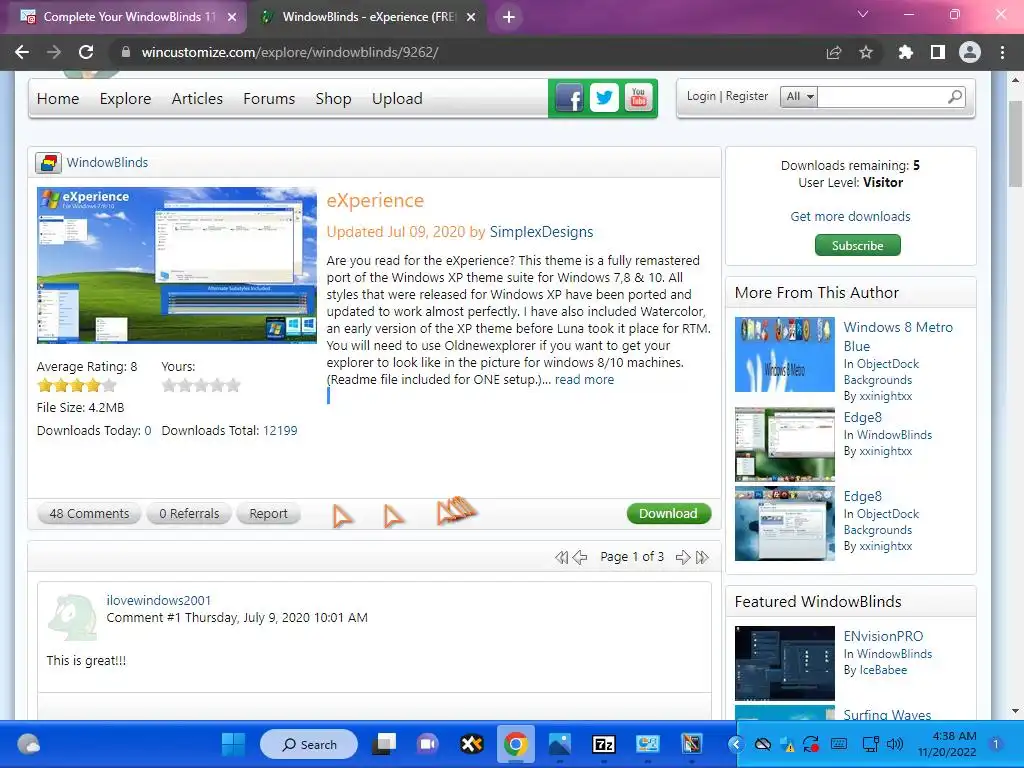
Task: Toggle Chrome side panel icon
Action: 938,52
